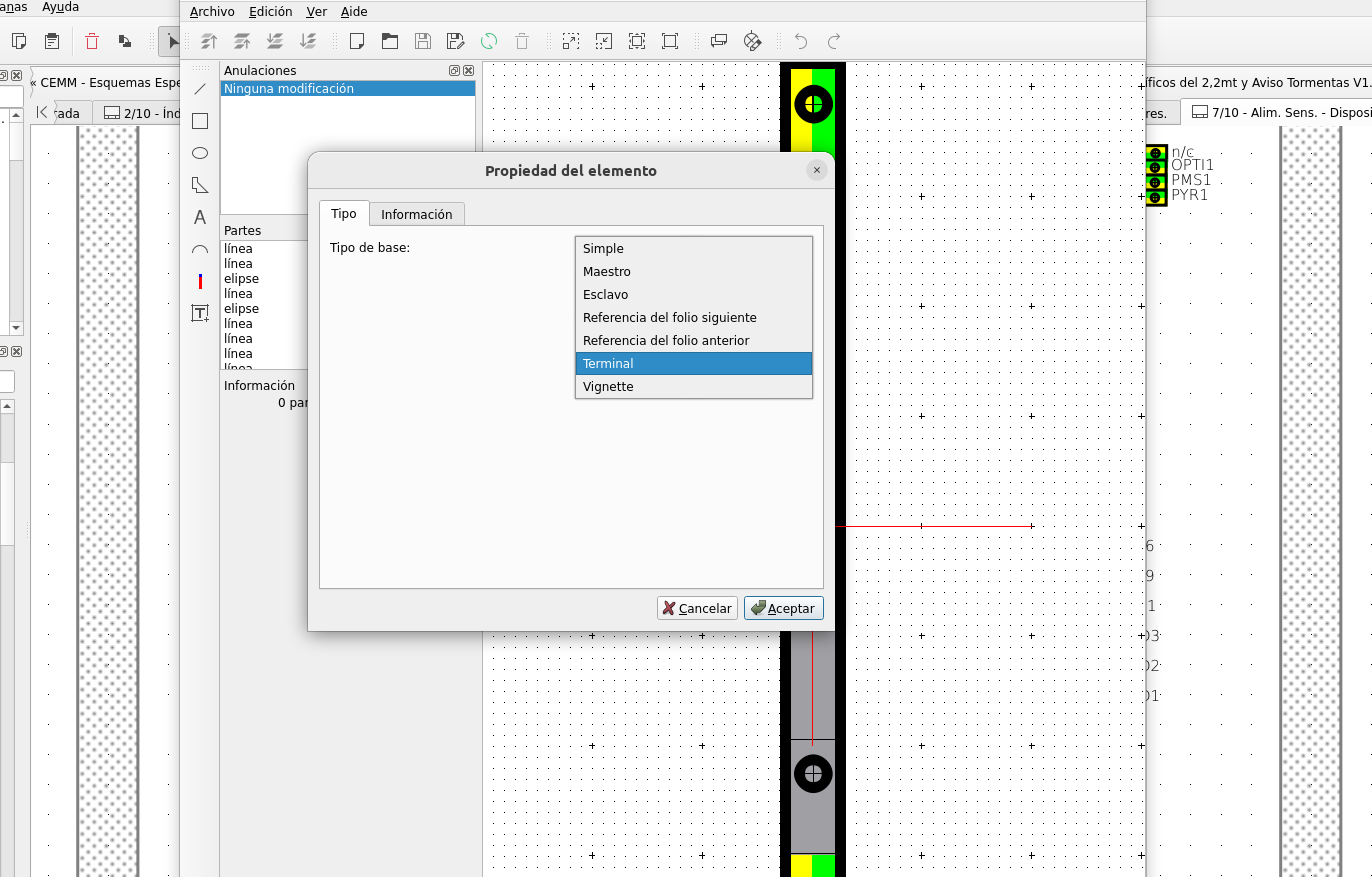Open the 7/10 Alim. Sens. folio tab
The height and width of the screenshot is (877, 1372).
1276,113
